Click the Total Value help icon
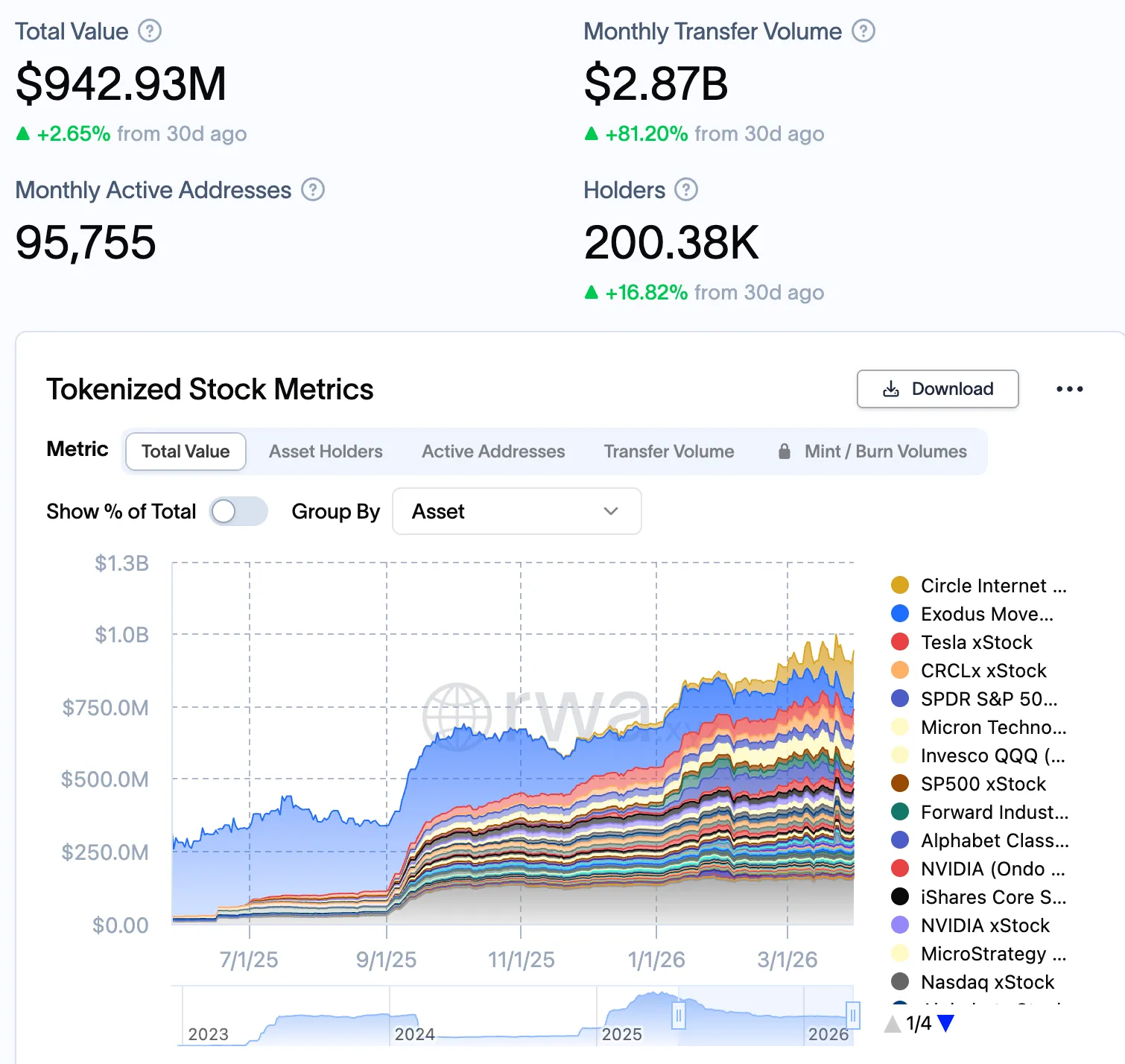Image resolution: width=1125 pixels, height=1064 pixels. (x=150, y=31)
